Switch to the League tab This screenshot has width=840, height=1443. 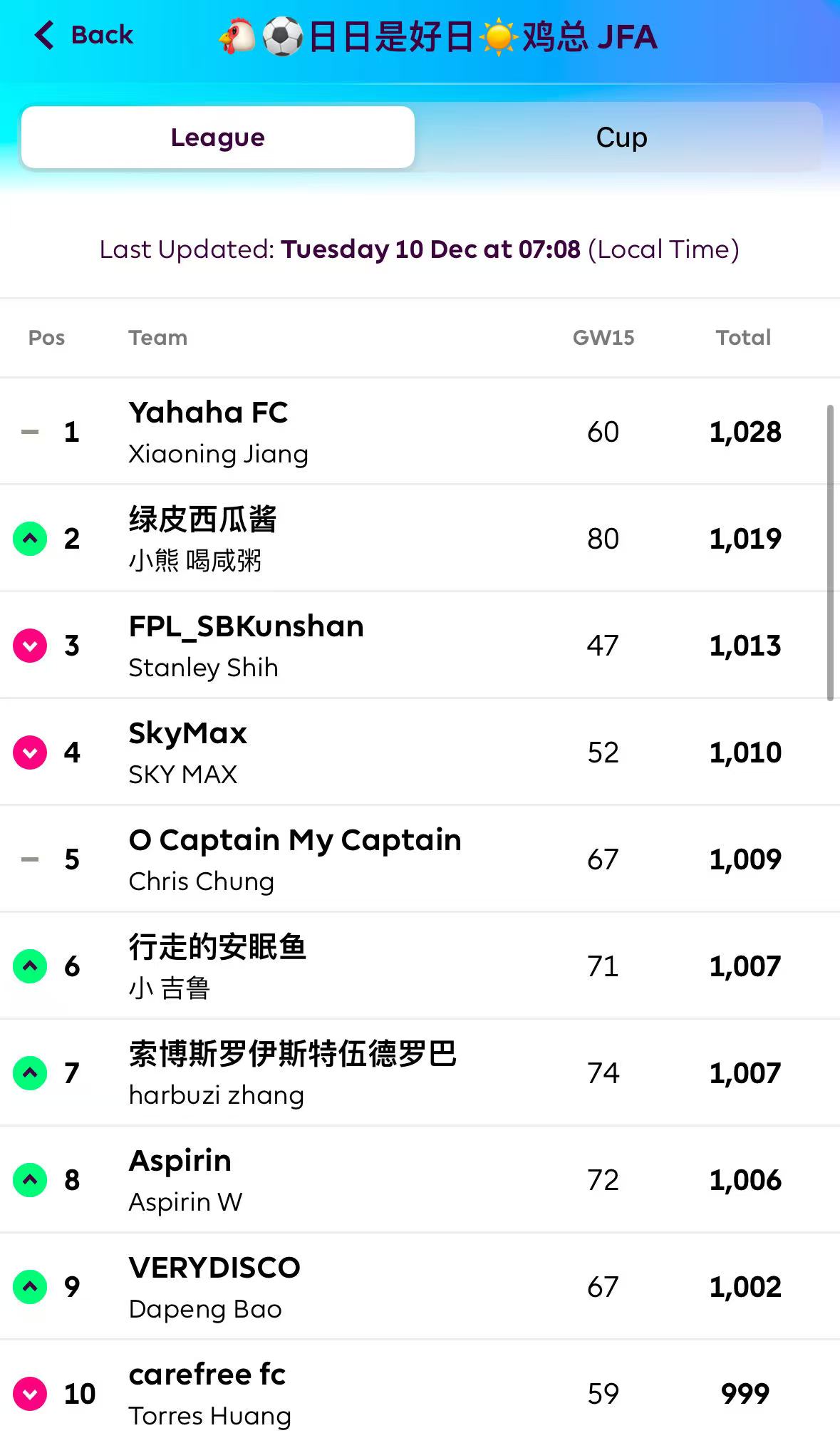tap(218, 138)
